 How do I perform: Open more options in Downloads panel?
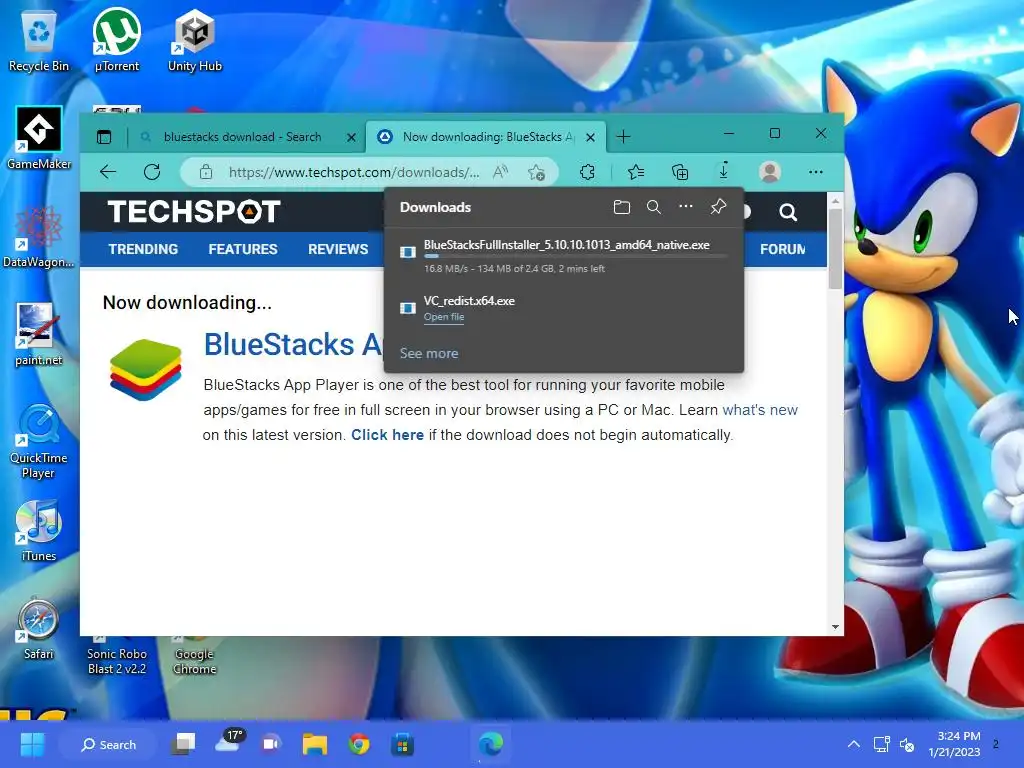tap(686, 206)
